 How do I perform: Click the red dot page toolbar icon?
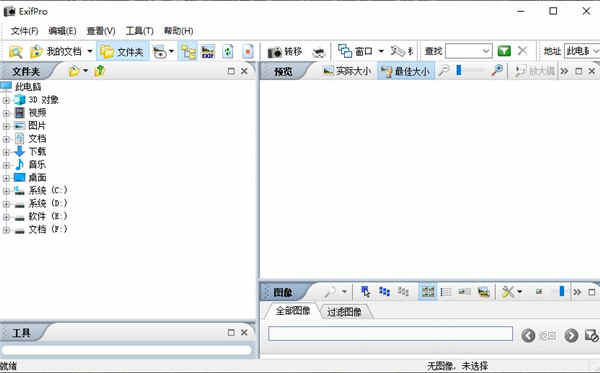(x=248, y=52)
